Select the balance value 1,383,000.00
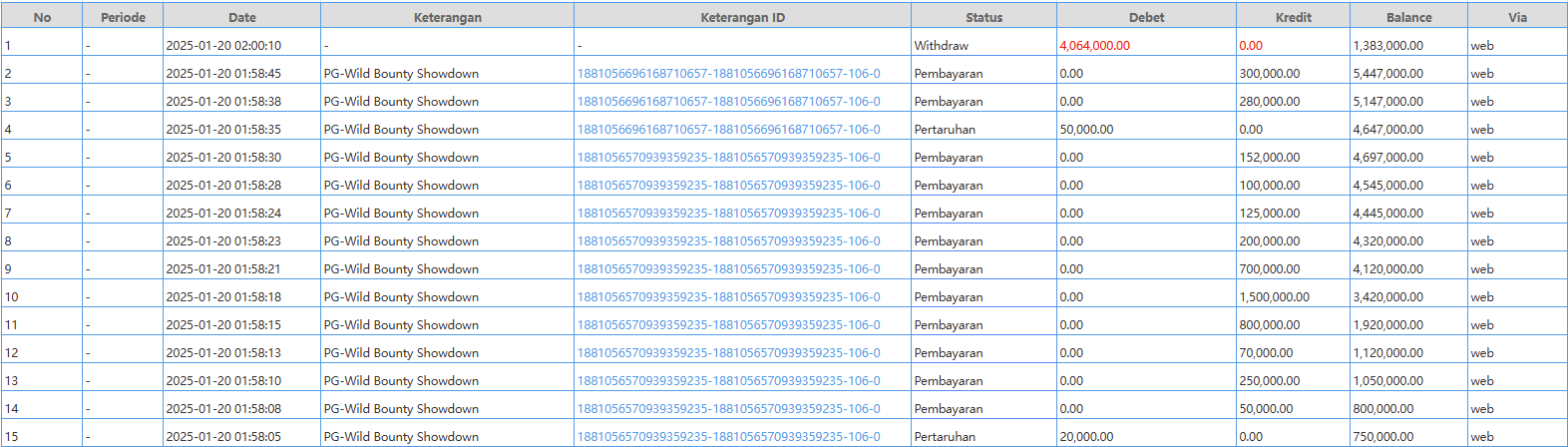Image resolution: width=1568 pixels, height=447 pixels. tap(1388, 46)
